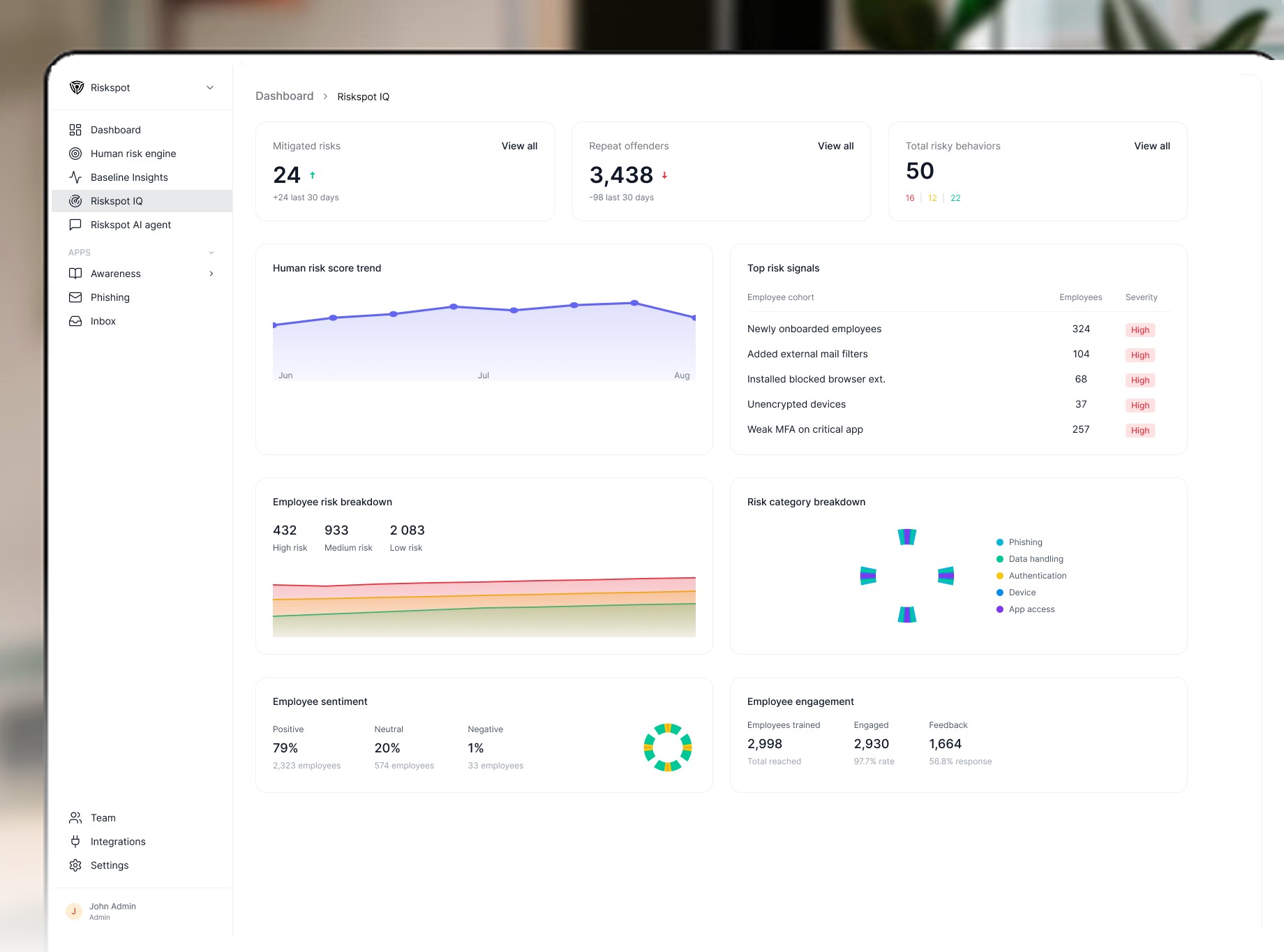Click the Riskspot shield logo

[x=75, y=87]
